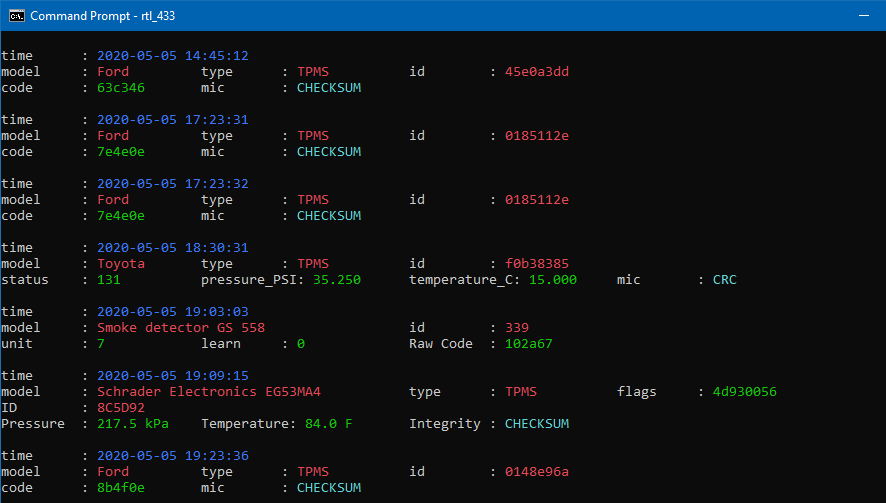Click the Command Prompt system menu icon

[16, 16]
